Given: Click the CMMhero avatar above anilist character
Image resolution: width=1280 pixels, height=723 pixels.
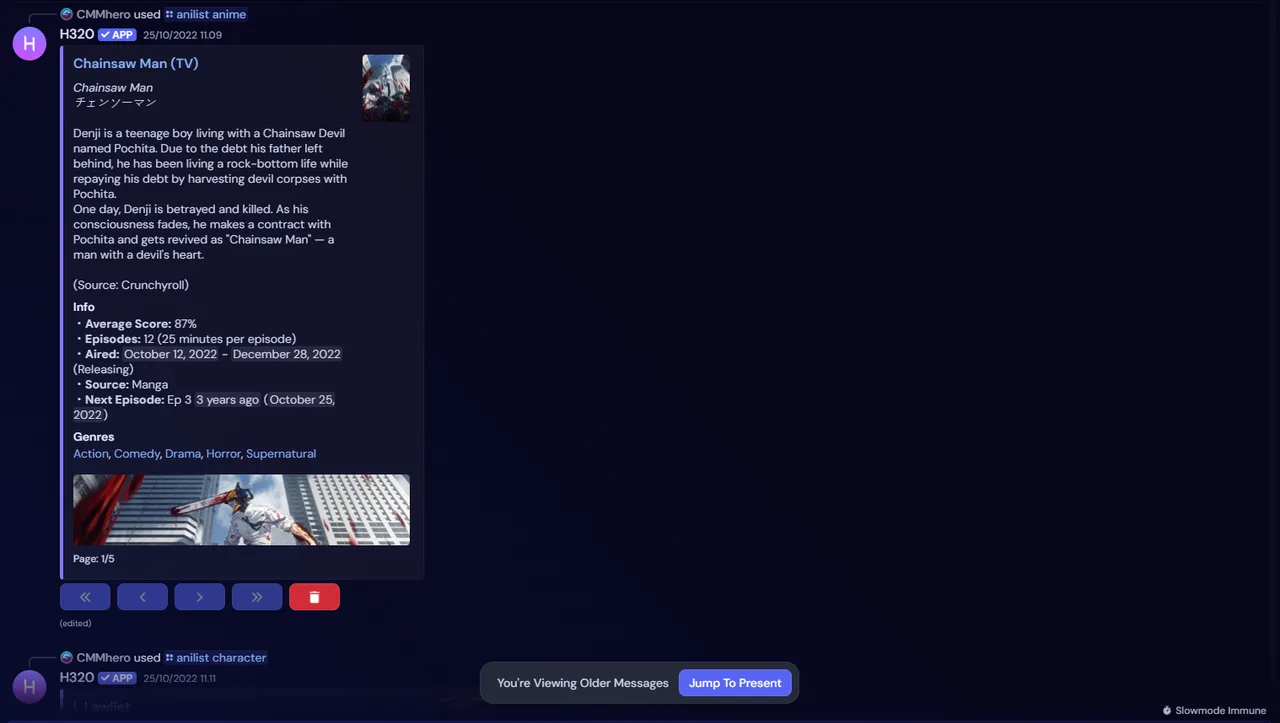Looking at the screenshot, I should tap(67, 658).
